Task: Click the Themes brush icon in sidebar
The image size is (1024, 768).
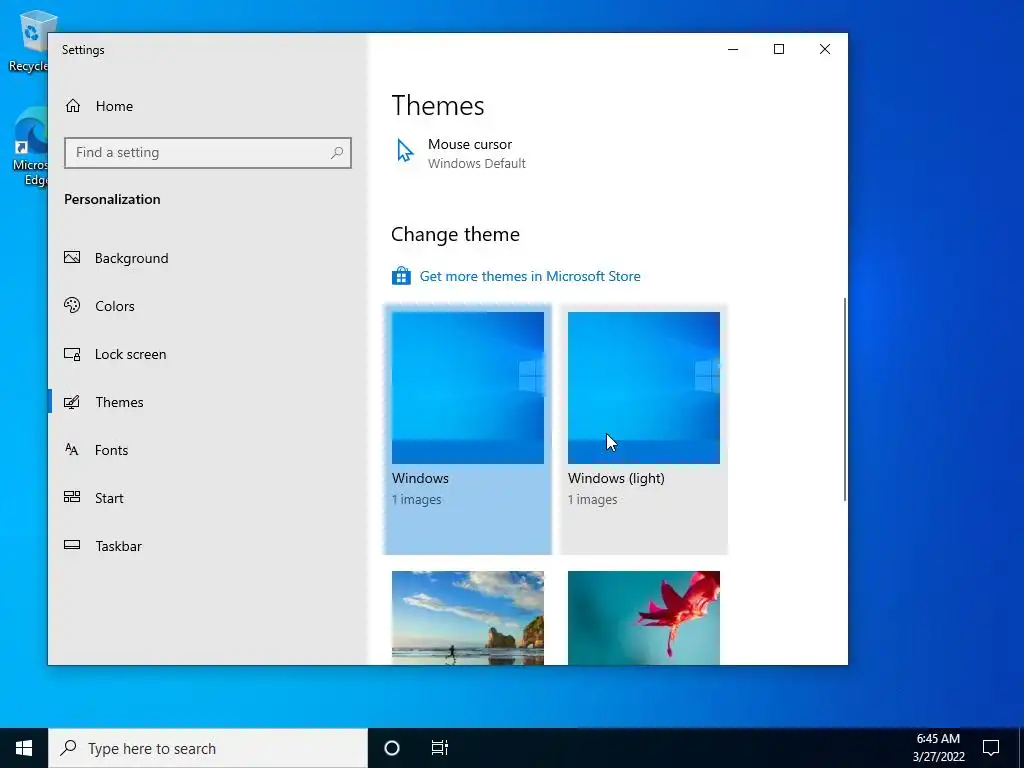Action: coord(72,402)
